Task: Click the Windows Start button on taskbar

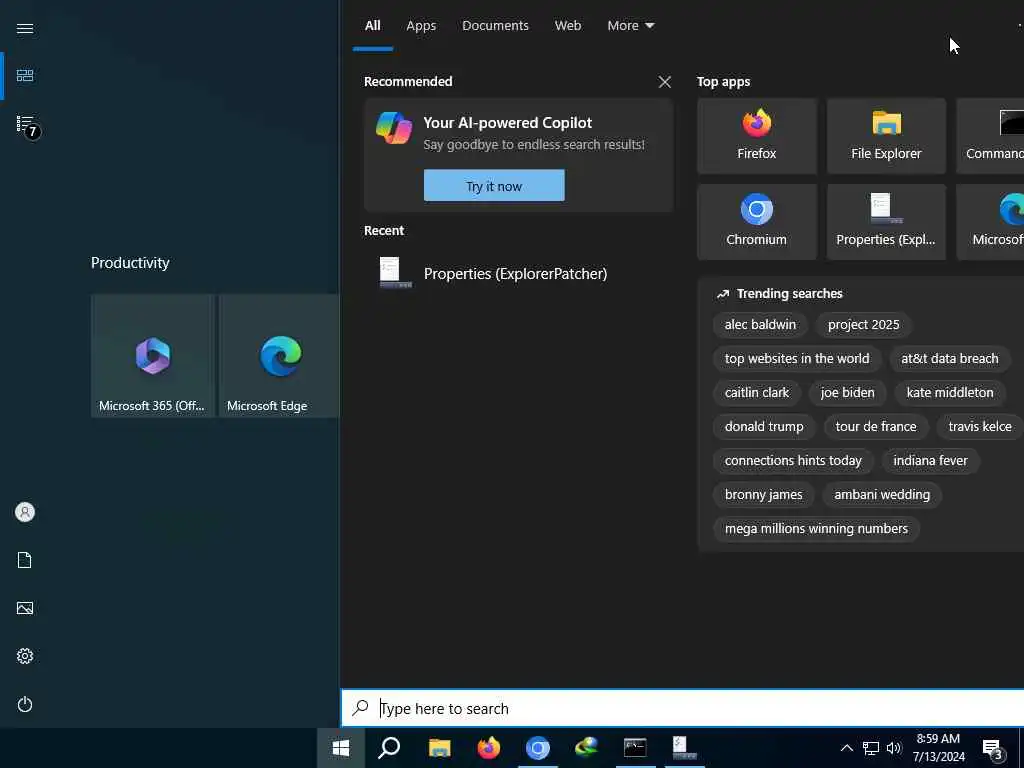Action: 341,748
